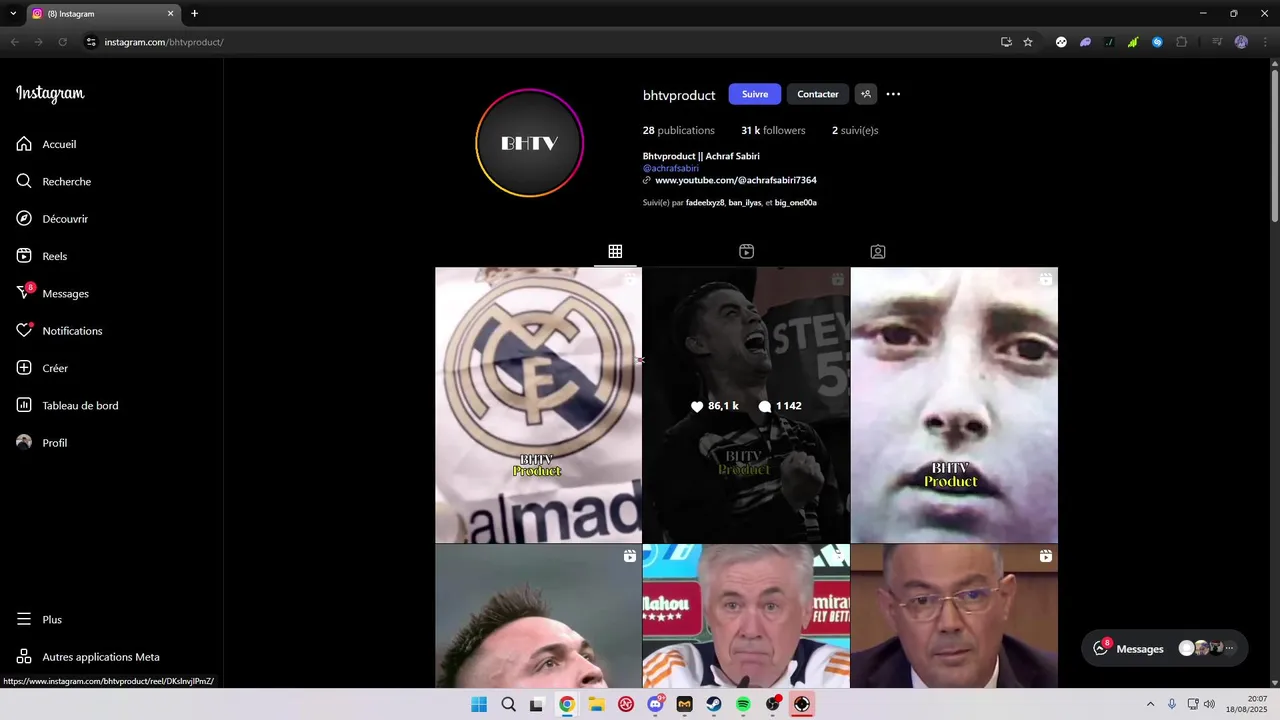
Task: Follow bhtvproduct with Suivre button
Action: click(x=755, y=94)
